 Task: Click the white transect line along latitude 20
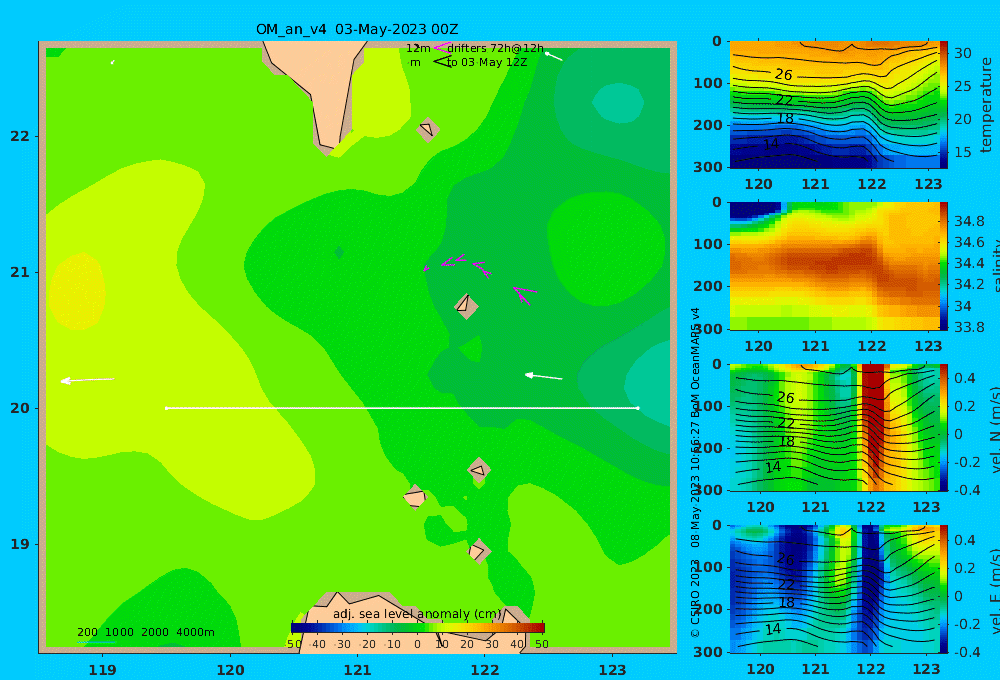point(402,408)
